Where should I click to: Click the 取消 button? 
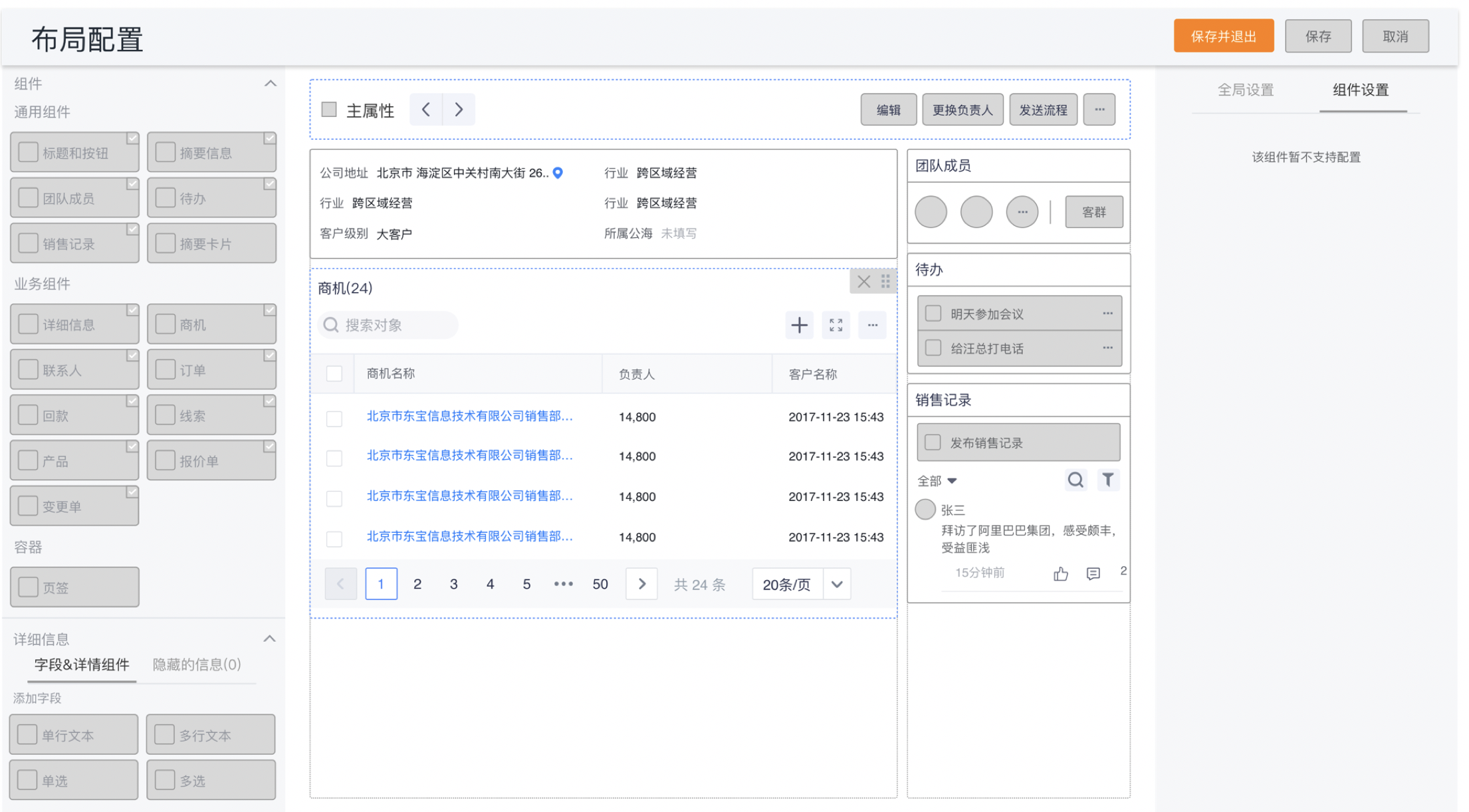click(1395, 36)
